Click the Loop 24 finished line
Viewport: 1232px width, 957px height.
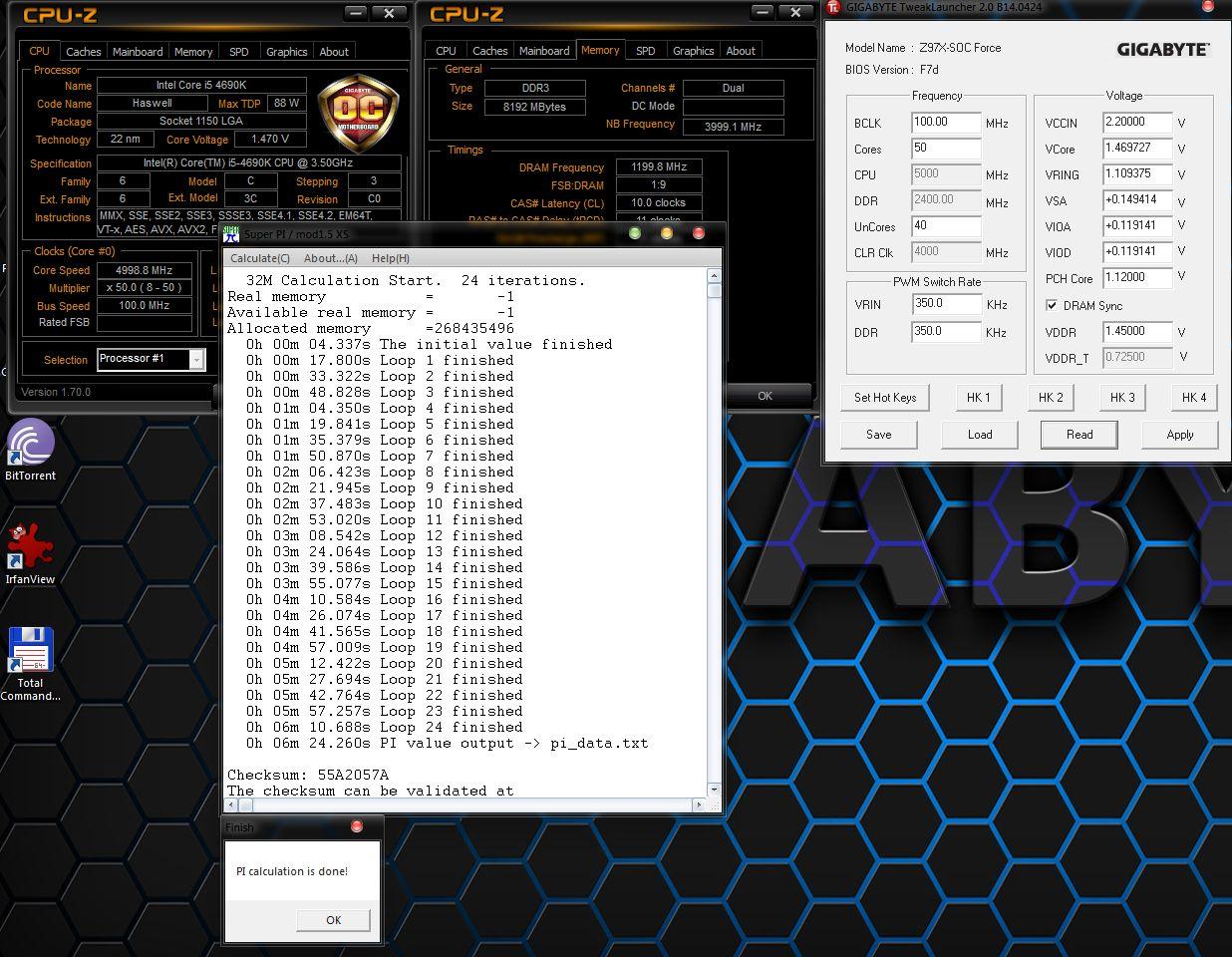coord(385,727)
